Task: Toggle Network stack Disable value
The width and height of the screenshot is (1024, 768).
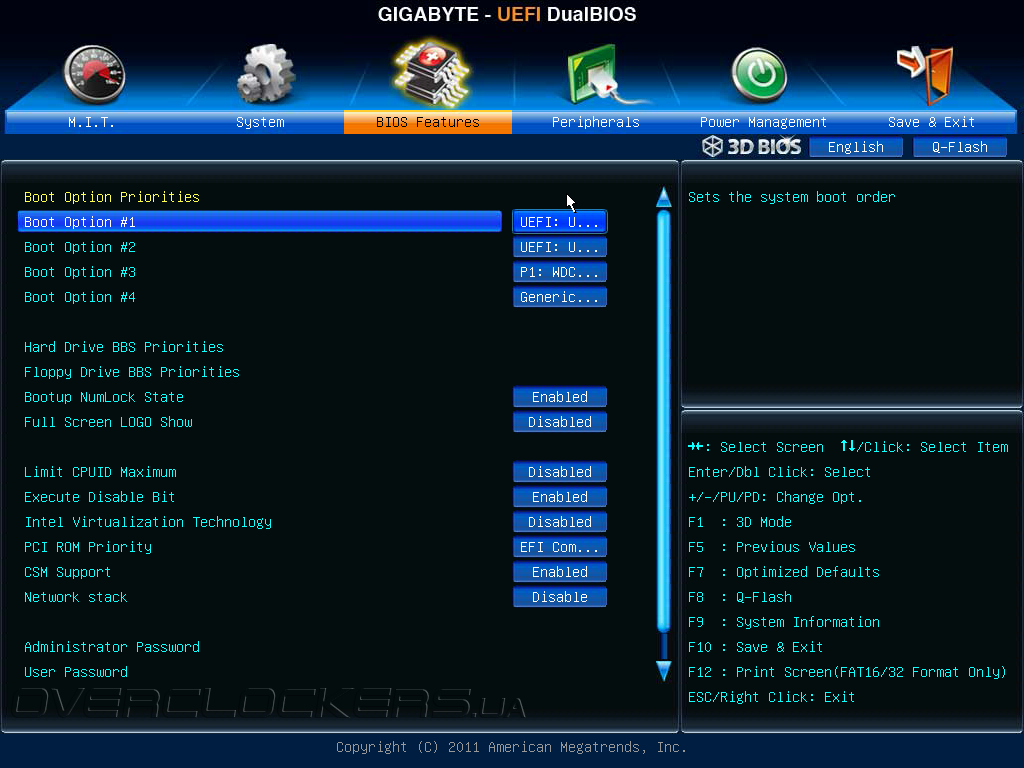Action: point(560,597)
